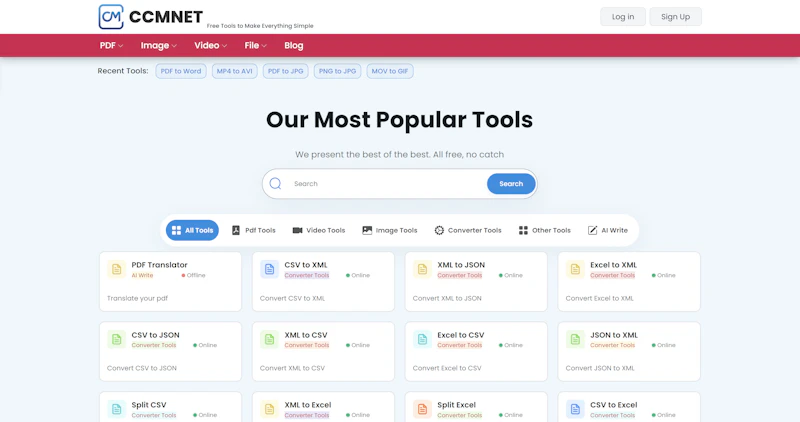Click the All Tools grid icon

(x=177, y=230)
